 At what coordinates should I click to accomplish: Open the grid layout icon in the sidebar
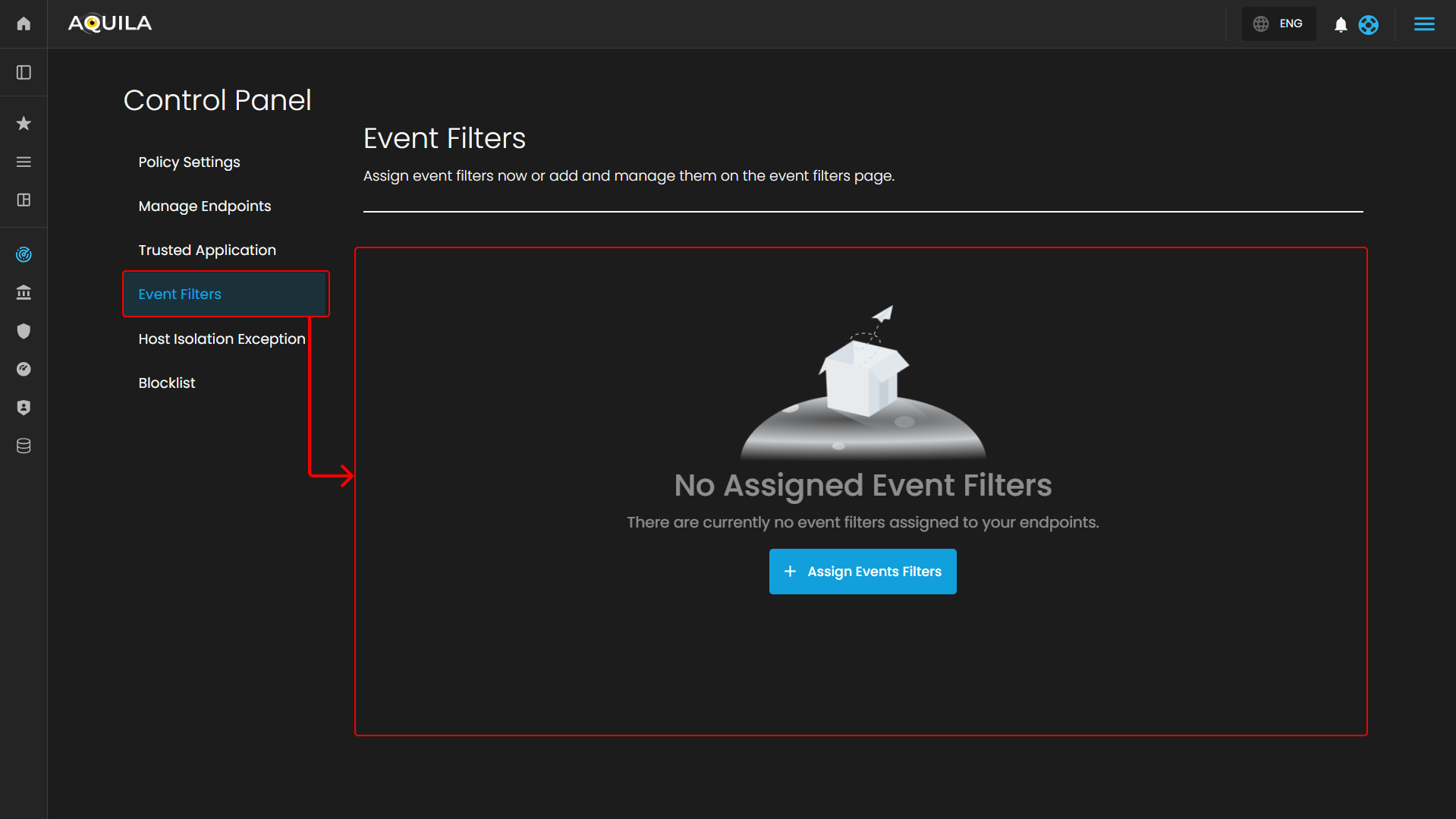24,200
